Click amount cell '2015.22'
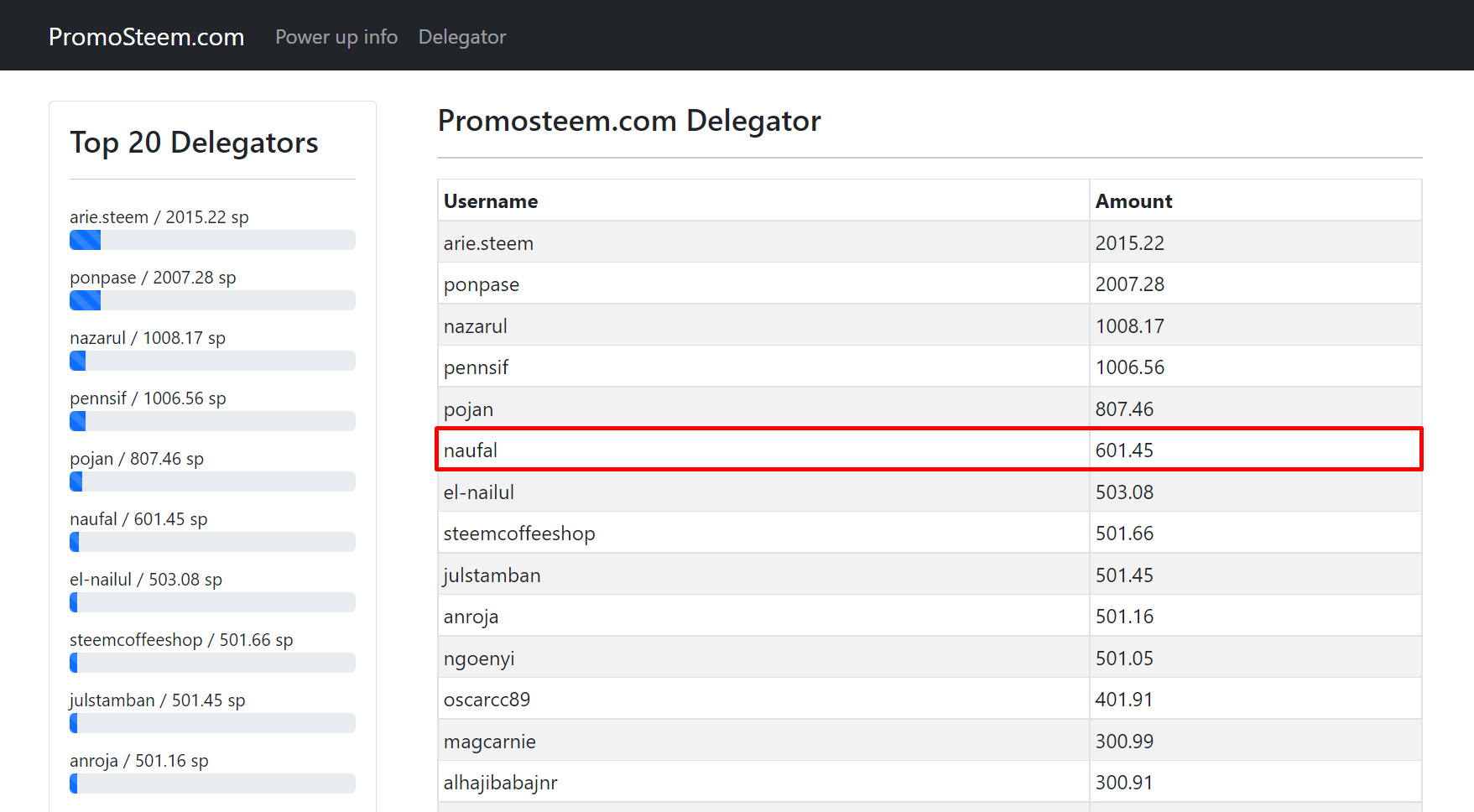The image size is (1474, 812). [1255, 242]
